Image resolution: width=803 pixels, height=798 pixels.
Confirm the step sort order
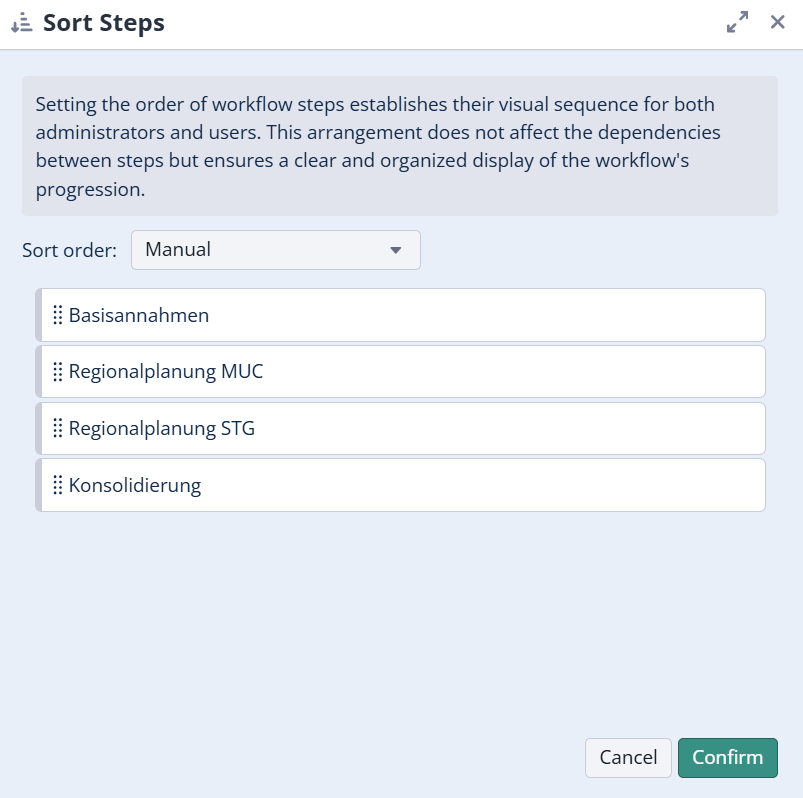click(727, 757)
